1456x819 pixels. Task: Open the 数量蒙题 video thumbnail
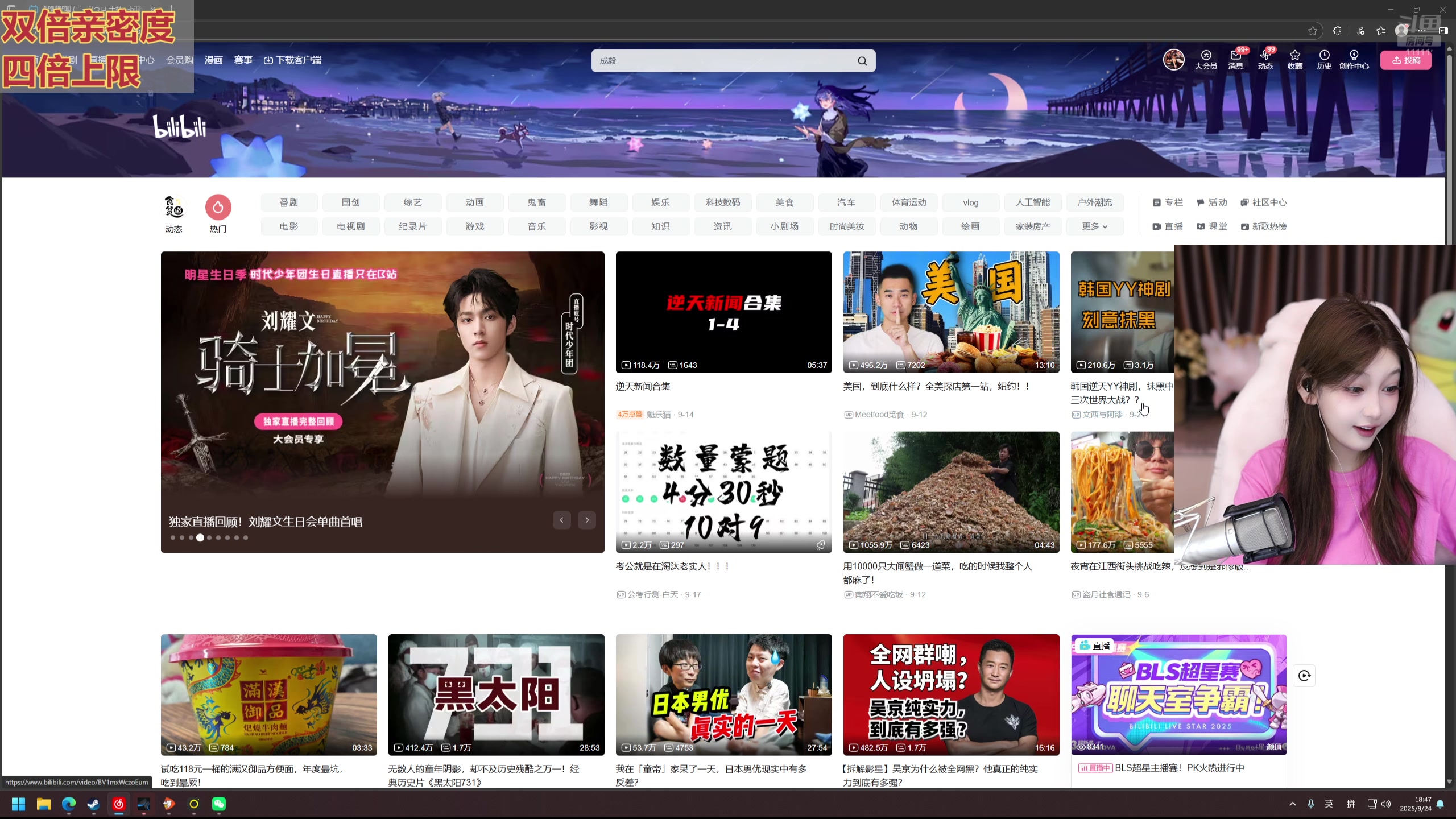point(723,492)
